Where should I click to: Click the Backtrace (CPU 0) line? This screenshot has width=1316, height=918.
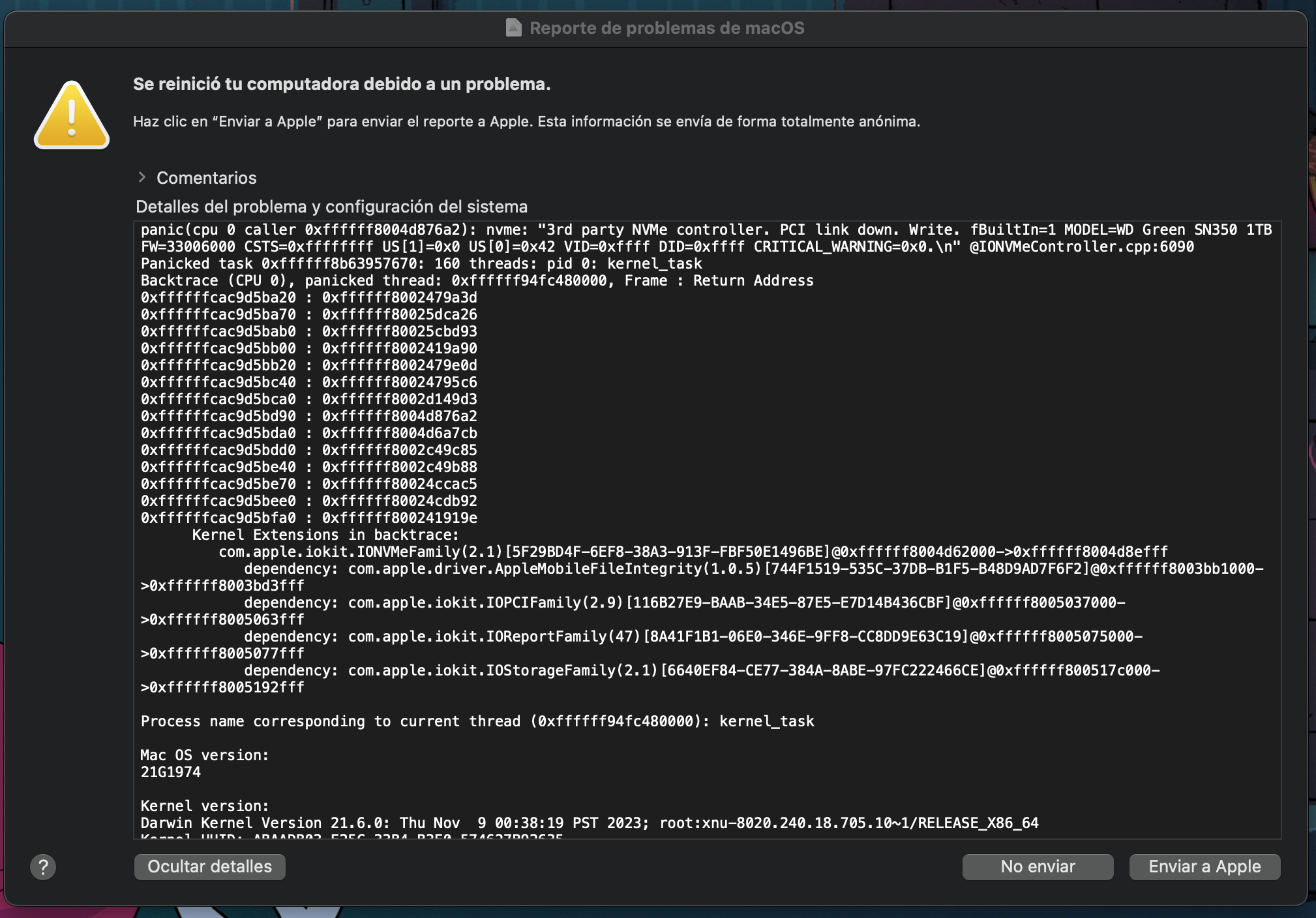pyautogui.click(x=476, y=281)
